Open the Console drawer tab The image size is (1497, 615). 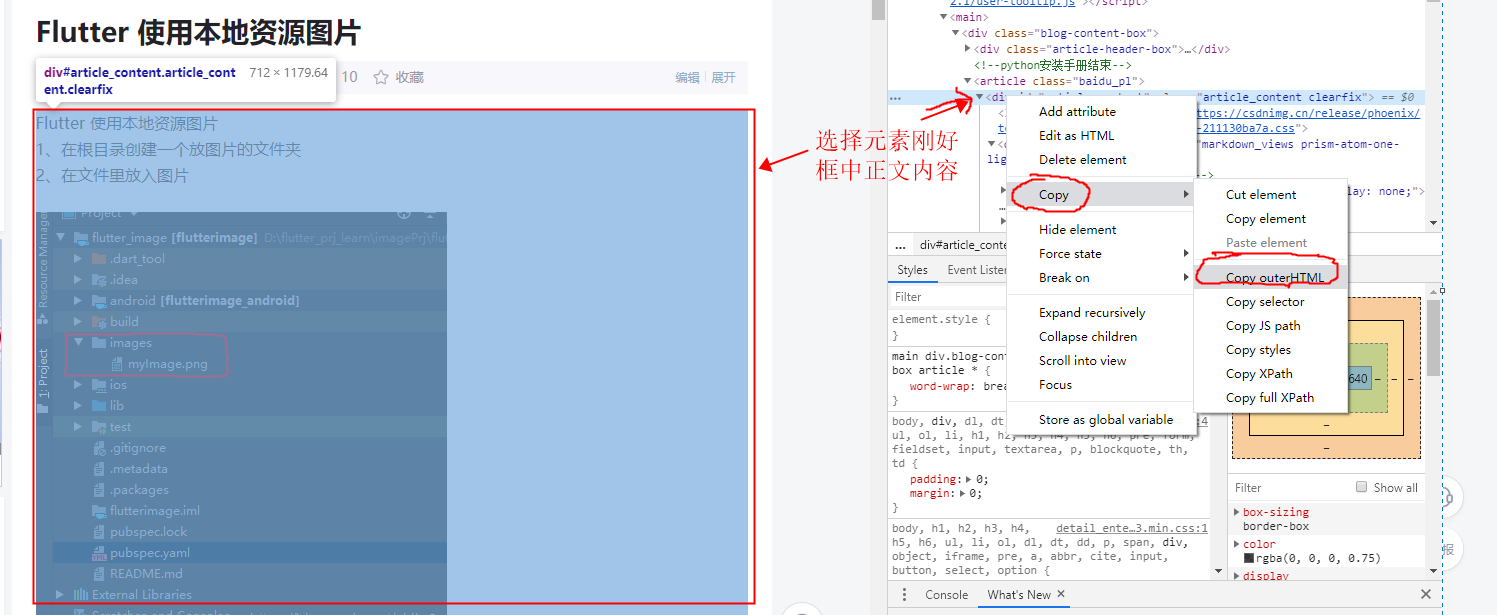click(946, 595)
